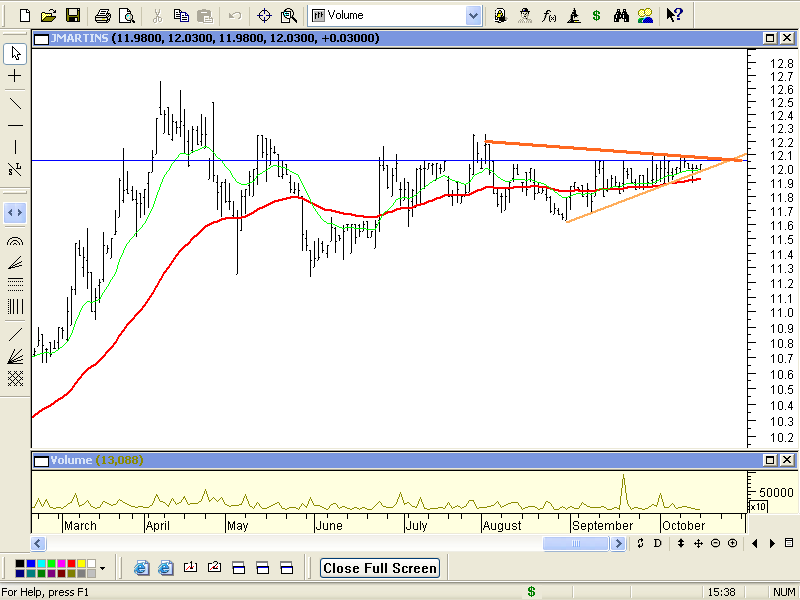800x600 pixels.
Task: Pick the yellow color swatch
Action: [x=81, y=563]
